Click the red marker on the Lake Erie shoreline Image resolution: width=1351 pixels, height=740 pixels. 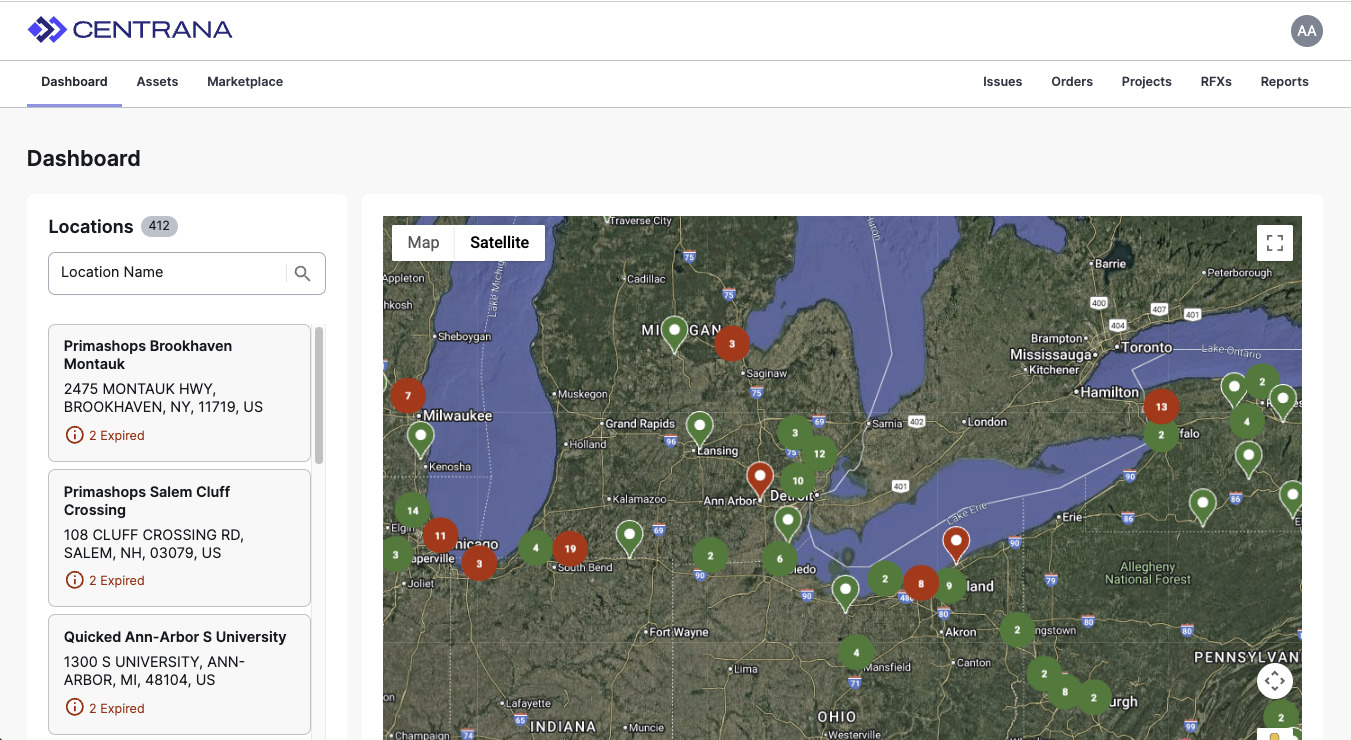pos(956,542)
